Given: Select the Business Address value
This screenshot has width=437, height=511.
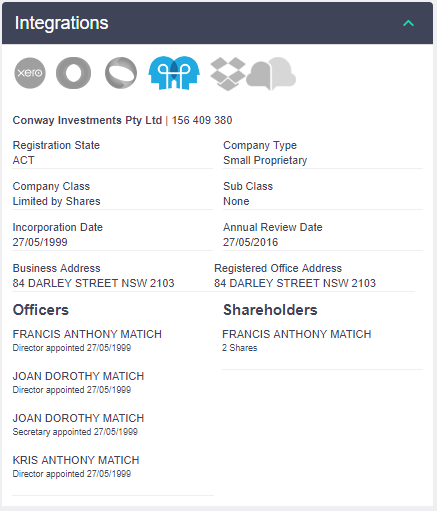Looking at the screenshot, I should coord(93,283).
